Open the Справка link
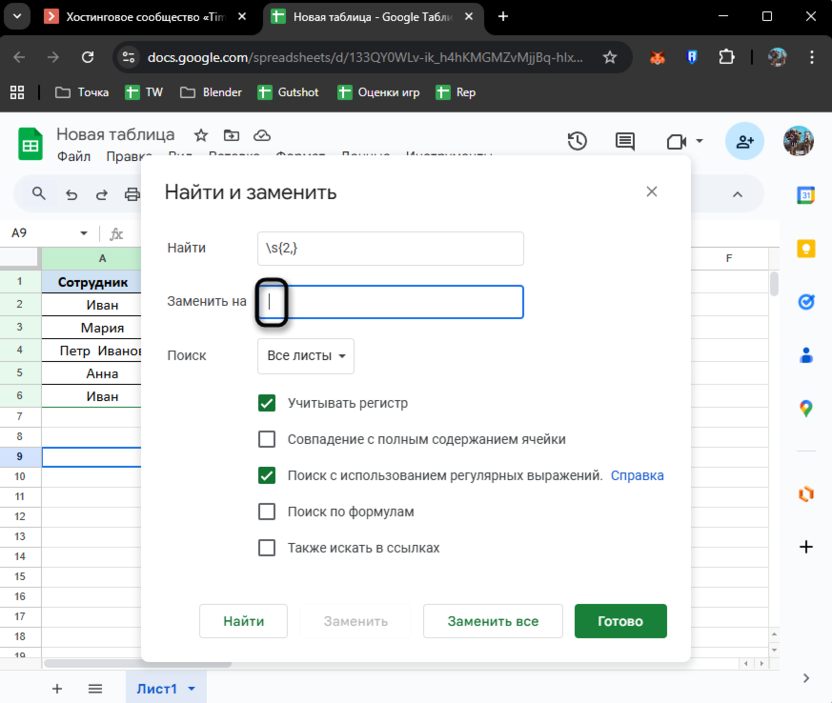The image size is (832, 703). pyautogui.click(x=637, y=476)
